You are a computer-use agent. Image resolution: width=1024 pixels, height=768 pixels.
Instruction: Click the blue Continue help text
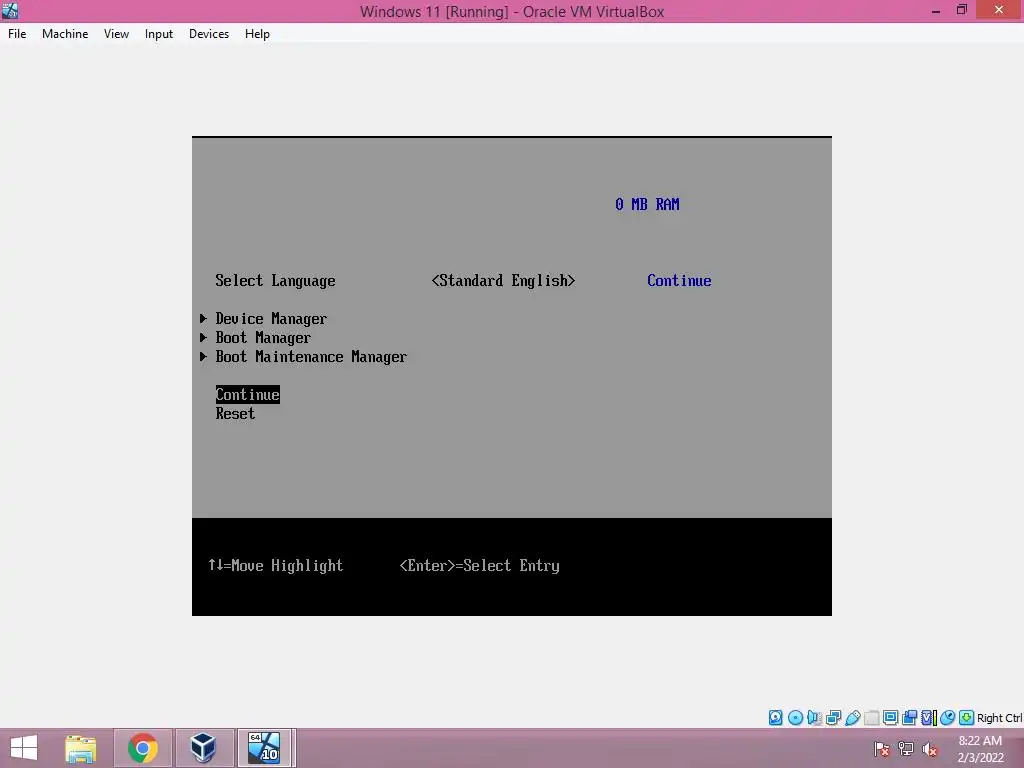click(679, 281)
